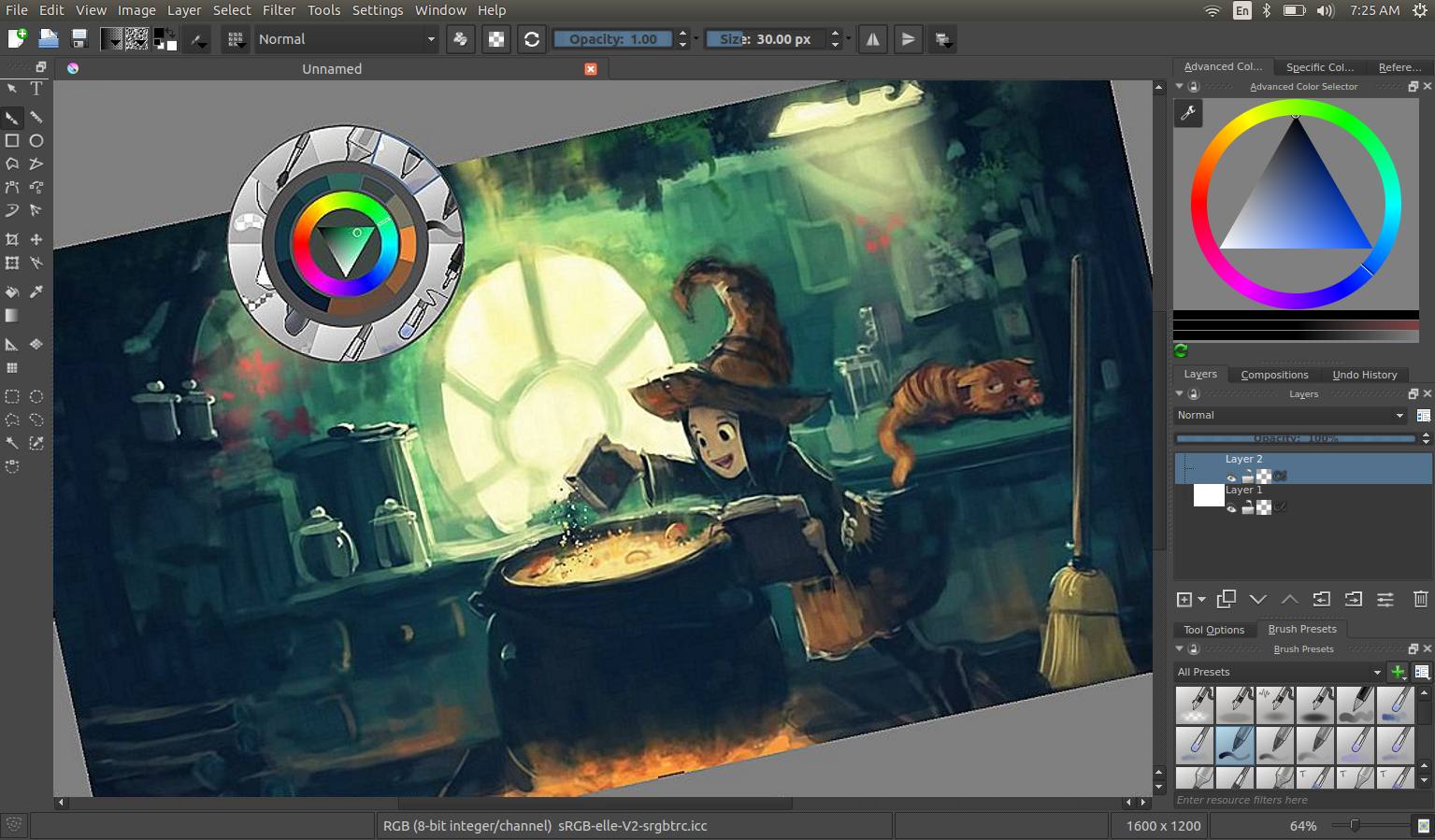Image resolution: width=1435 pixels, height=840 pixels.
Task: Select the Crop tool
Action: click(x=12, y=239)
